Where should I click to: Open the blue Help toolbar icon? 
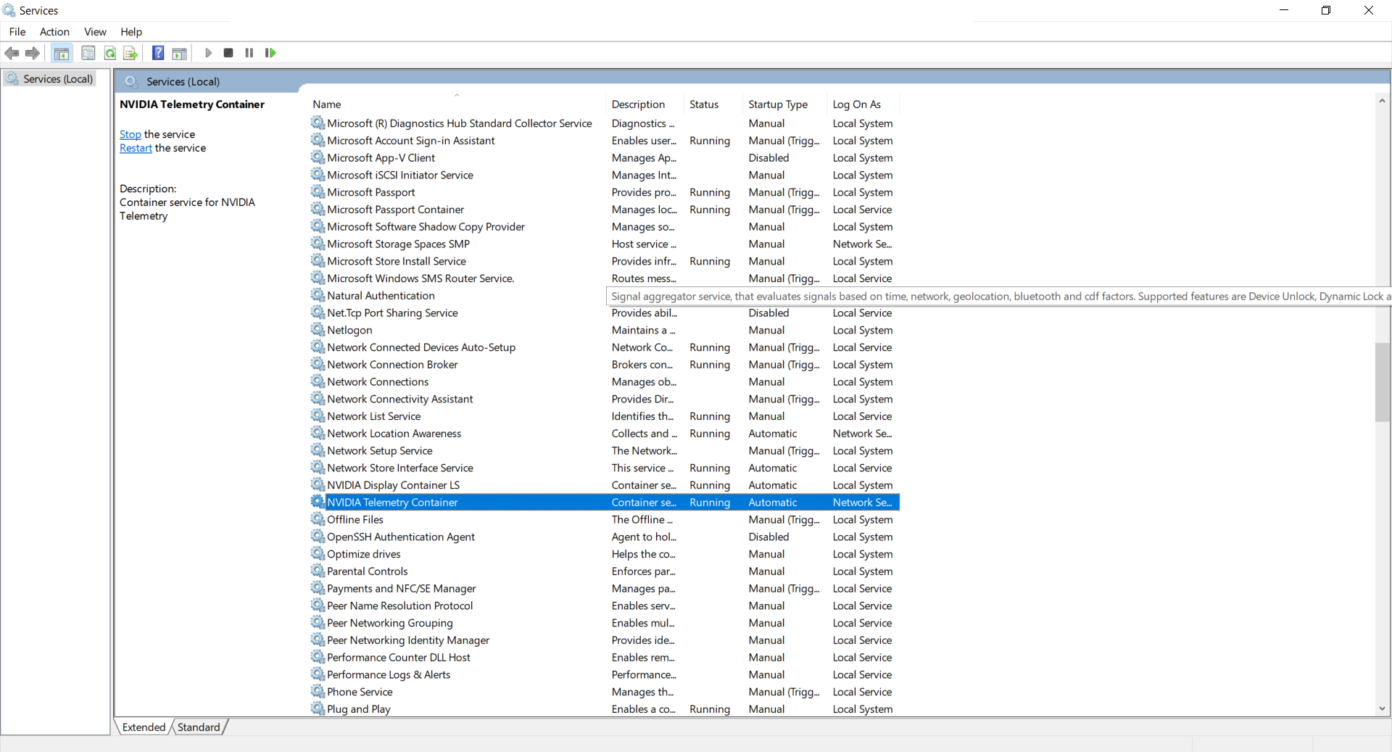pos(158,53)
